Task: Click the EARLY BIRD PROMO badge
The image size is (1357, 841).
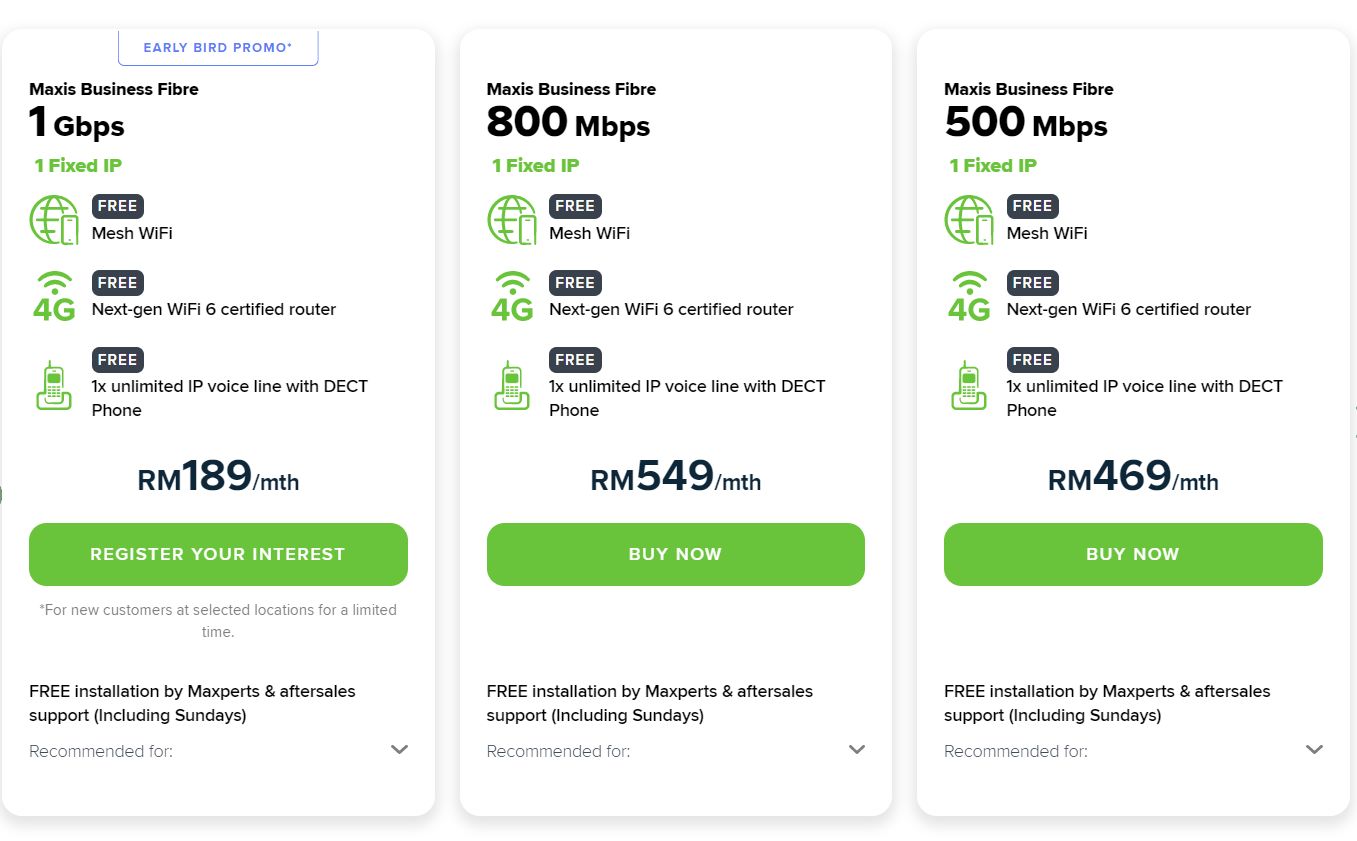Action: 218,46
